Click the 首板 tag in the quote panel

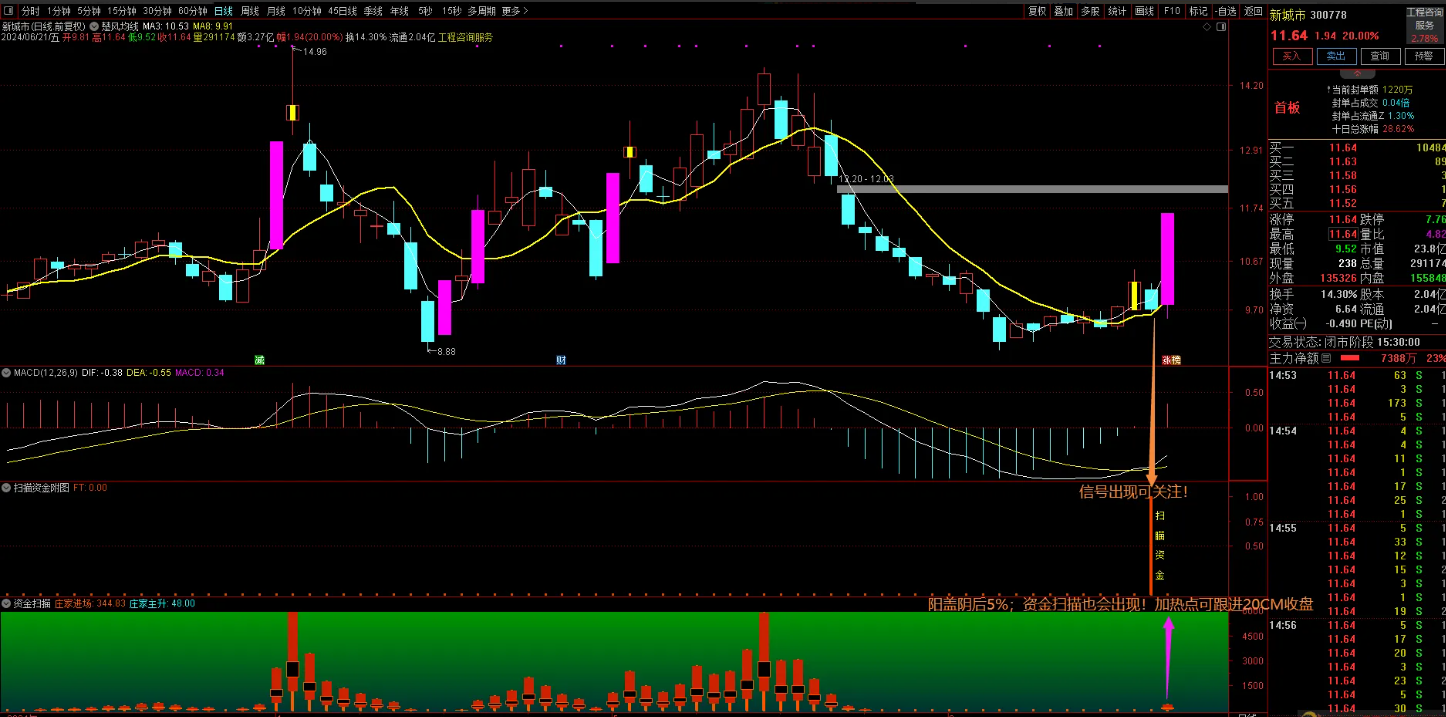click(x=1287, y=108)
